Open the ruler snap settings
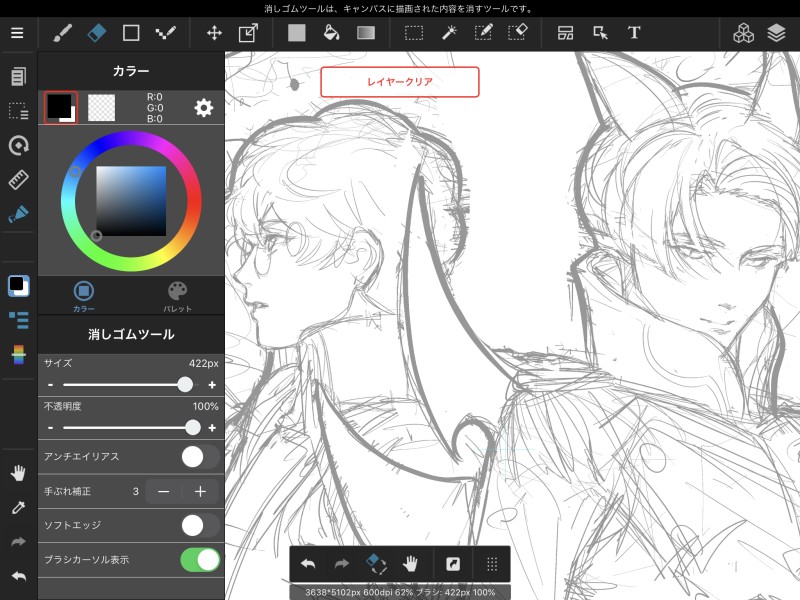The image size is (800, 600). click(x=18, y=180)
